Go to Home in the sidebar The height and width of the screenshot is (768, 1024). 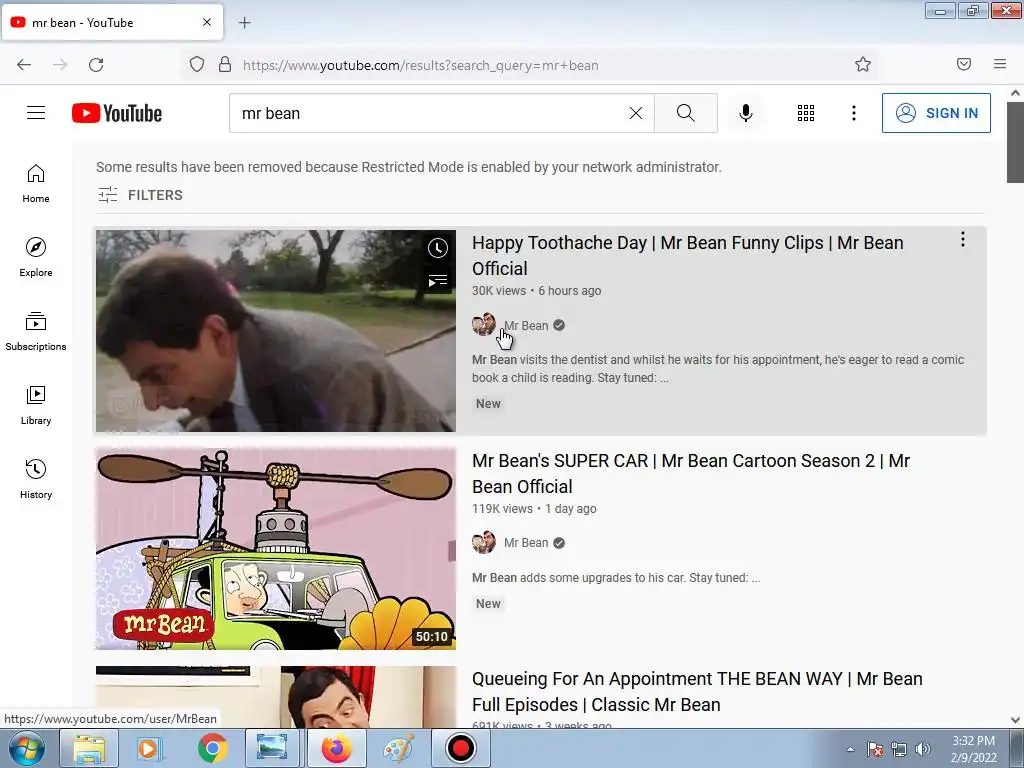pos(36,184)
